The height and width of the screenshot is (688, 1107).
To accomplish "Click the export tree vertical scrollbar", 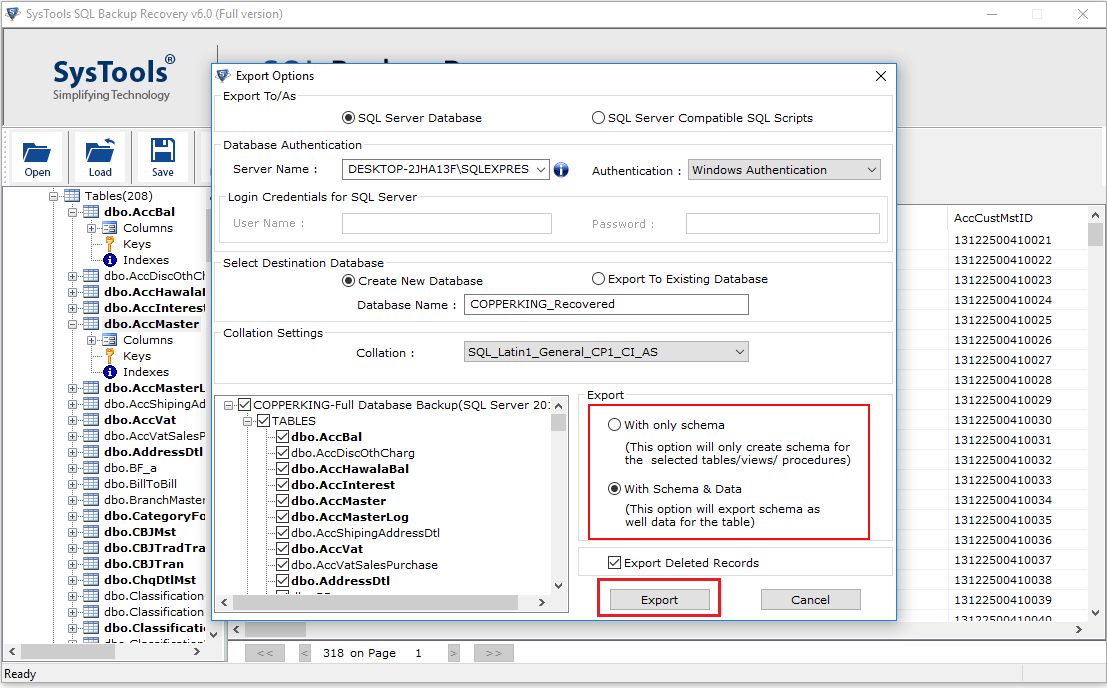I will [558, 497].
